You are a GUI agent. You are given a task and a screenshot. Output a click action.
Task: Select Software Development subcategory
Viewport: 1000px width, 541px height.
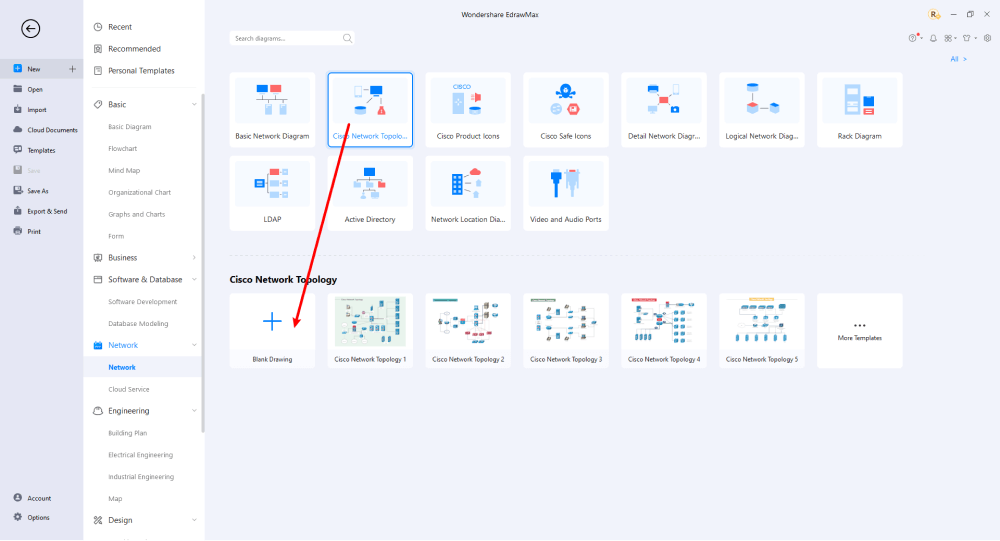coord(143,302)
